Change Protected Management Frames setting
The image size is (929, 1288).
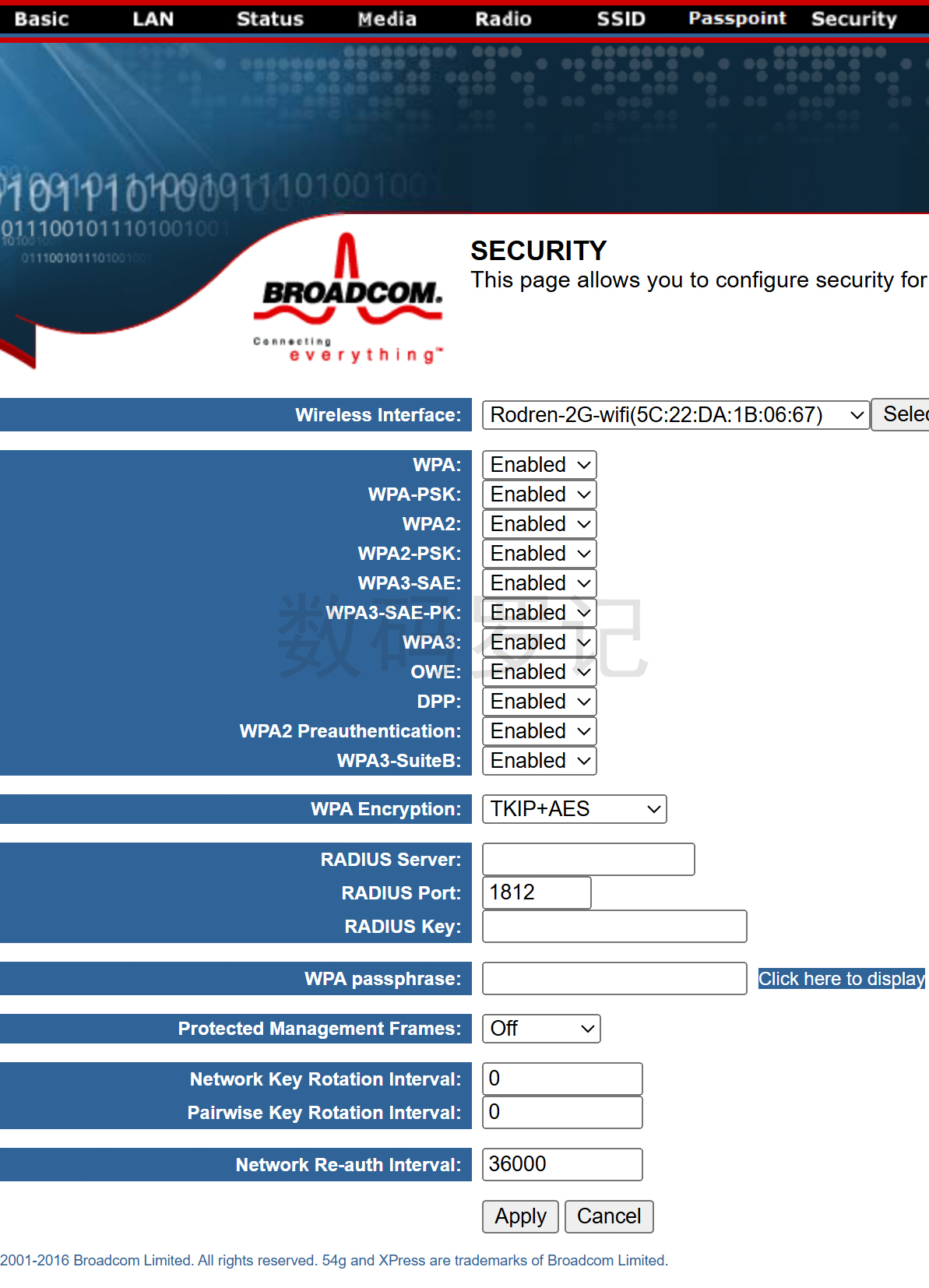[x=541, y=1029]
